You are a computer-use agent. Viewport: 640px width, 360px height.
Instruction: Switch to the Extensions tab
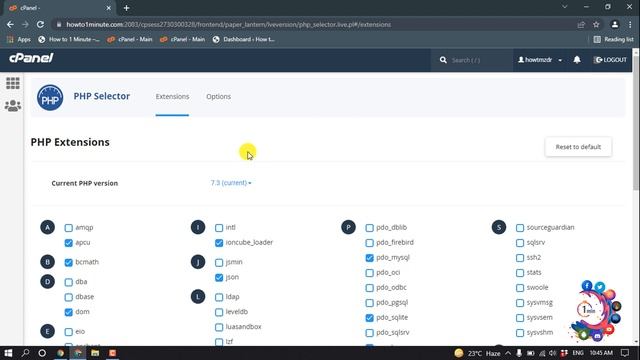pos(172,97)
